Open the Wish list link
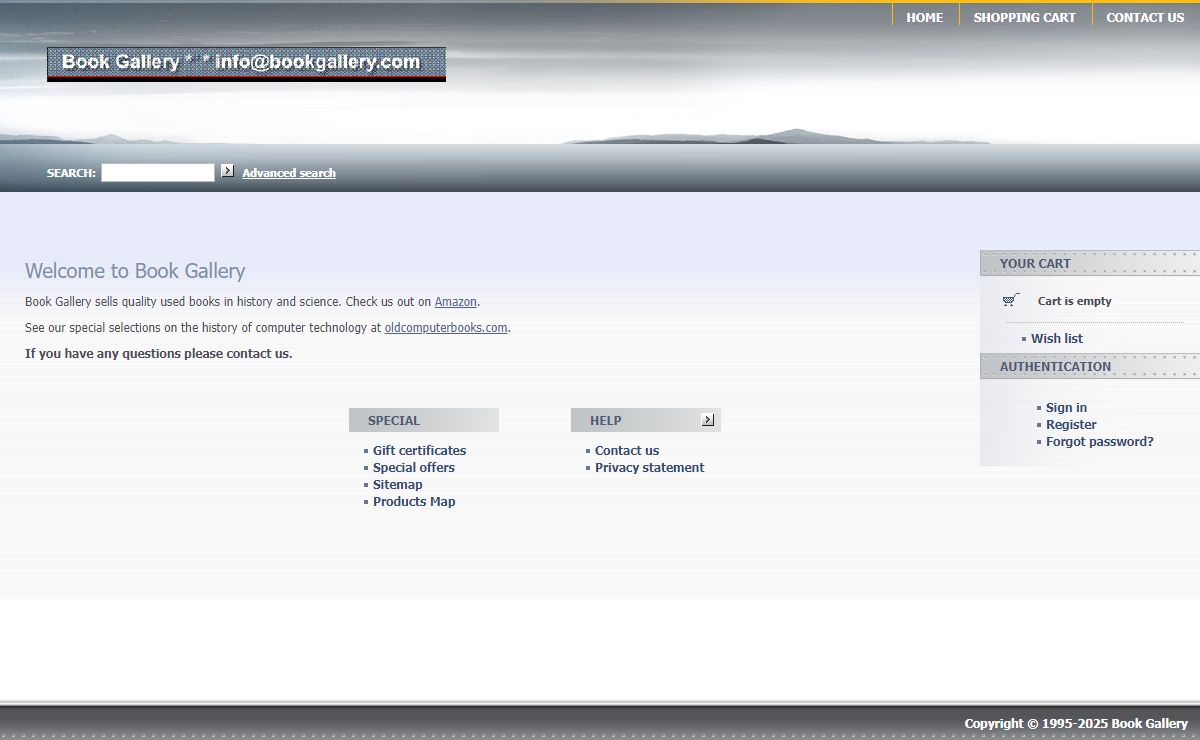Image resolution: width=1200 pixels, height=740 pixels. click(1056, 339)
